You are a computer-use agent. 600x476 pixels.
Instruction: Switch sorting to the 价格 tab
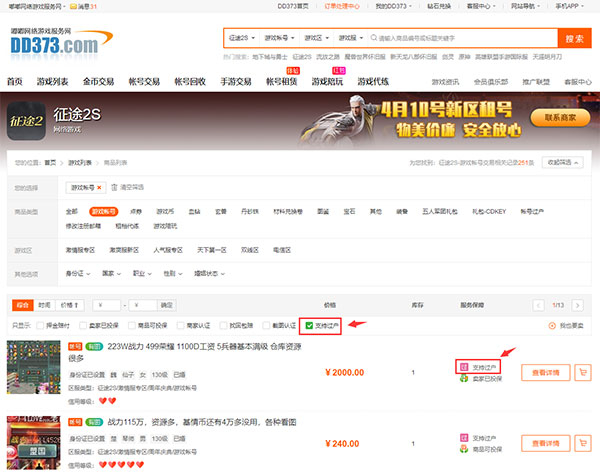click(x=70, y=305)
